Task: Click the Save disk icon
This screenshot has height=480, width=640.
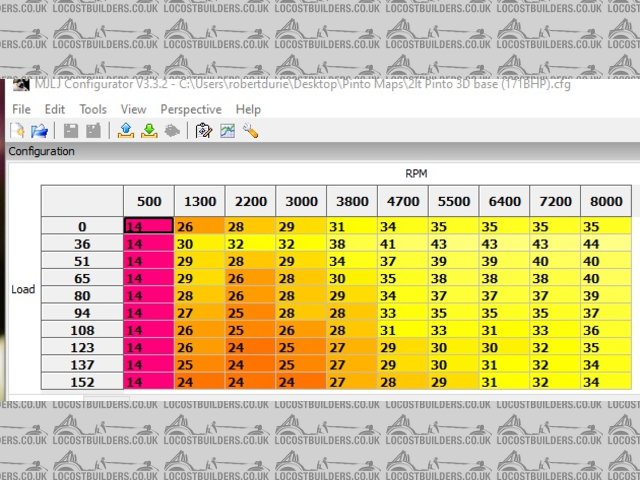Action: point(71,130)
